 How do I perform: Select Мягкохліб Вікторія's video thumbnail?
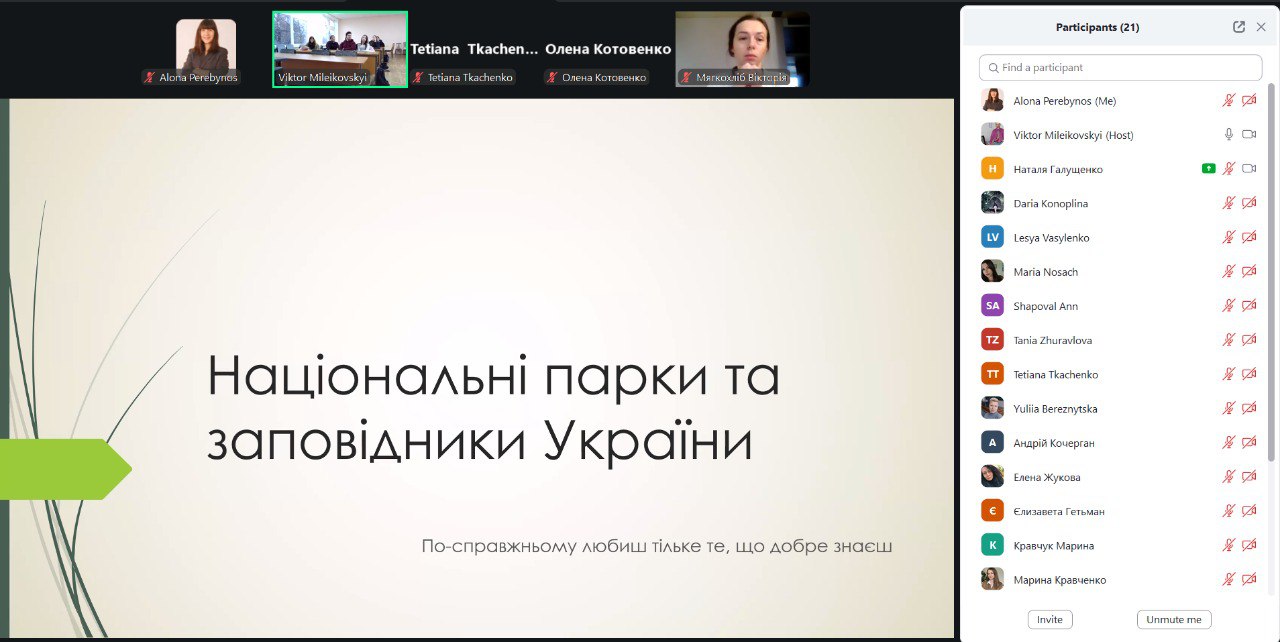coord(742,49)
